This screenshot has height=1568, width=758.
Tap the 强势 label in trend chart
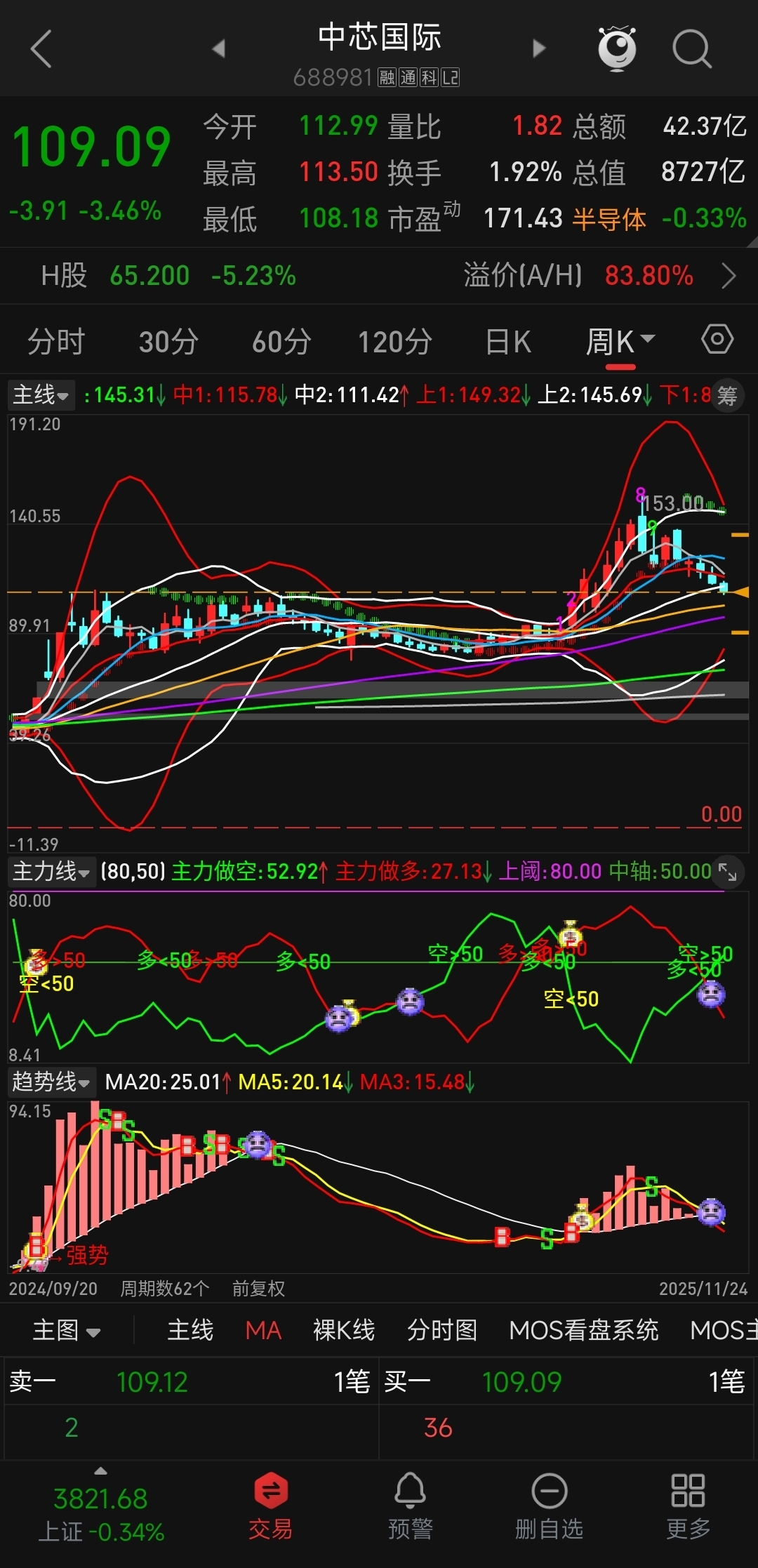pyautogui.click(x=87, y=1255)
